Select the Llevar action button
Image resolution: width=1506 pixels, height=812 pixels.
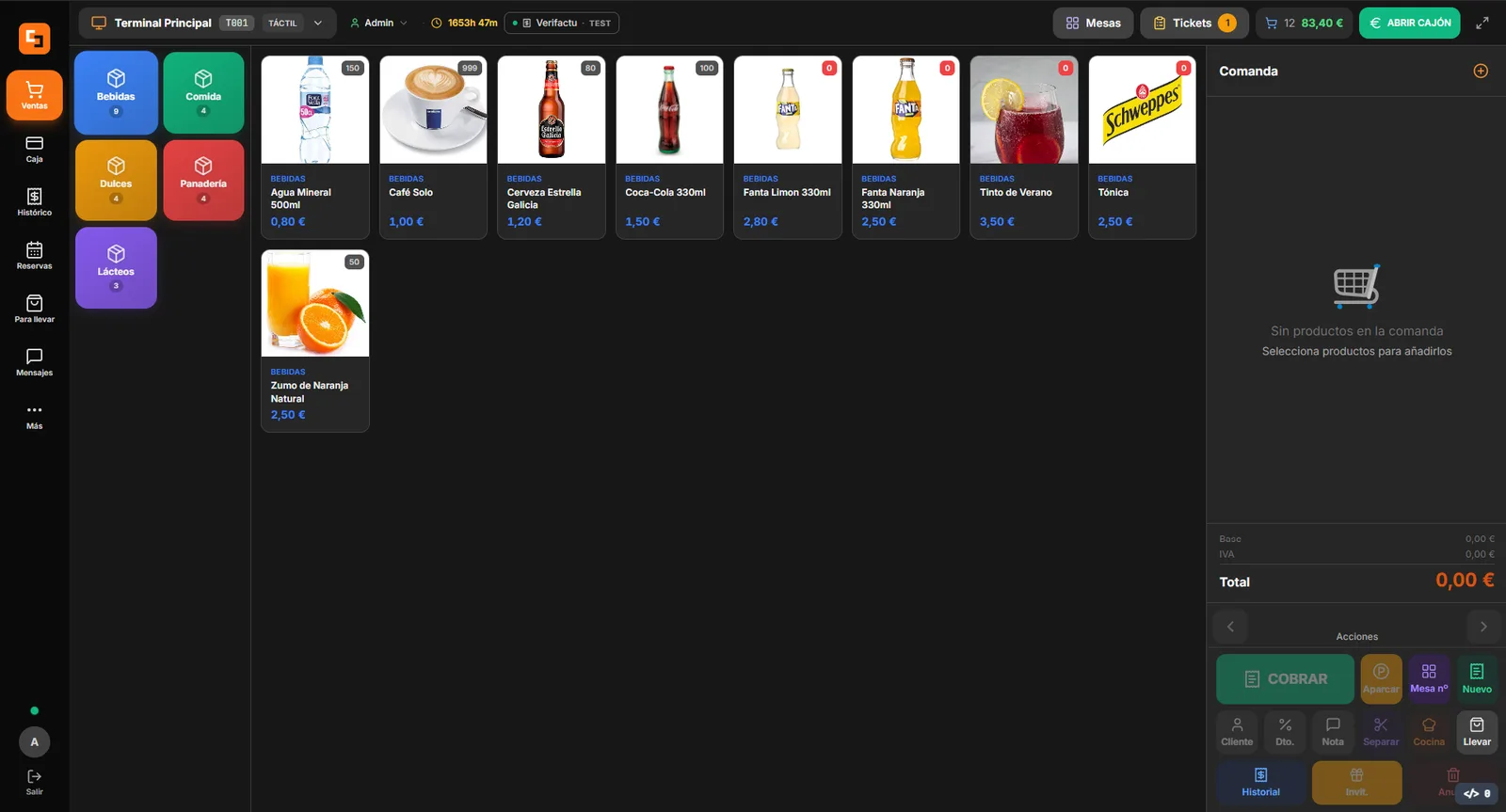point(1477,731)
